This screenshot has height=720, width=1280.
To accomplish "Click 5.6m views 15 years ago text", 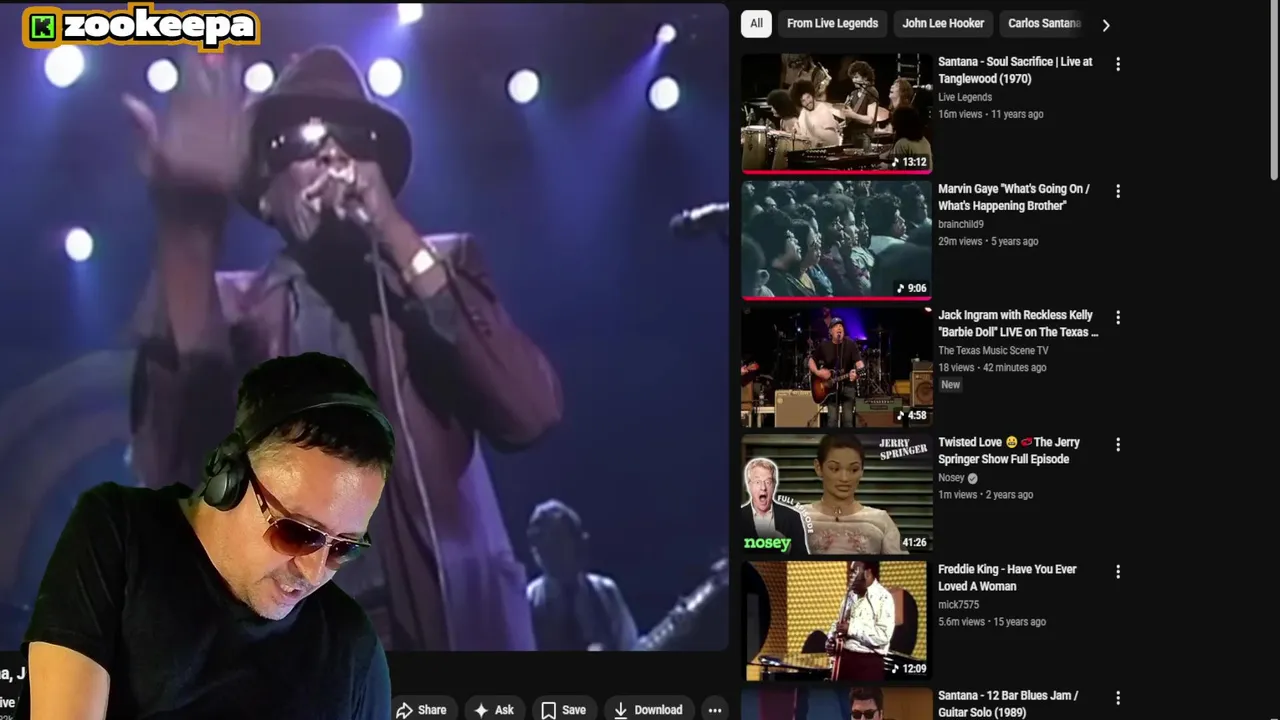I will [992, 622].
